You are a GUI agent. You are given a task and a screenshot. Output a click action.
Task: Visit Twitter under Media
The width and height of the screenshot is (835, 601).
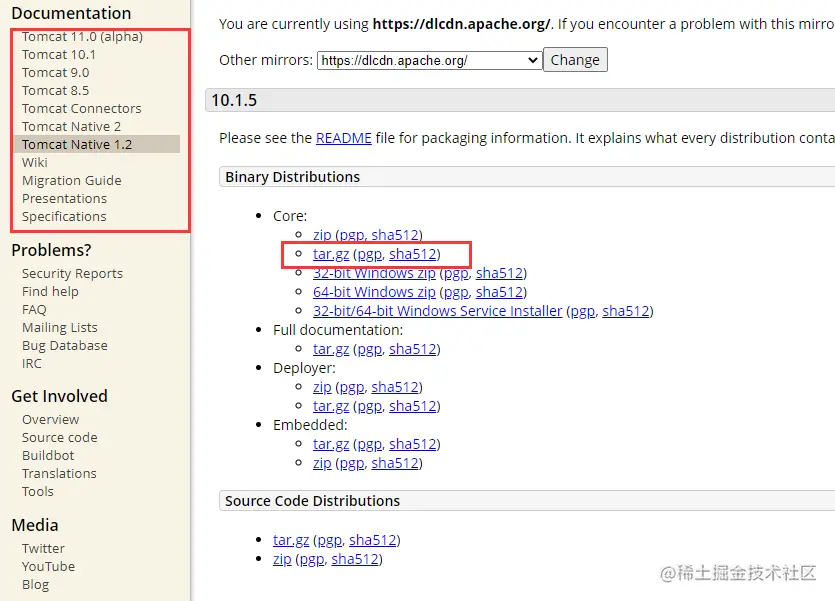click(x=43, y=548)
